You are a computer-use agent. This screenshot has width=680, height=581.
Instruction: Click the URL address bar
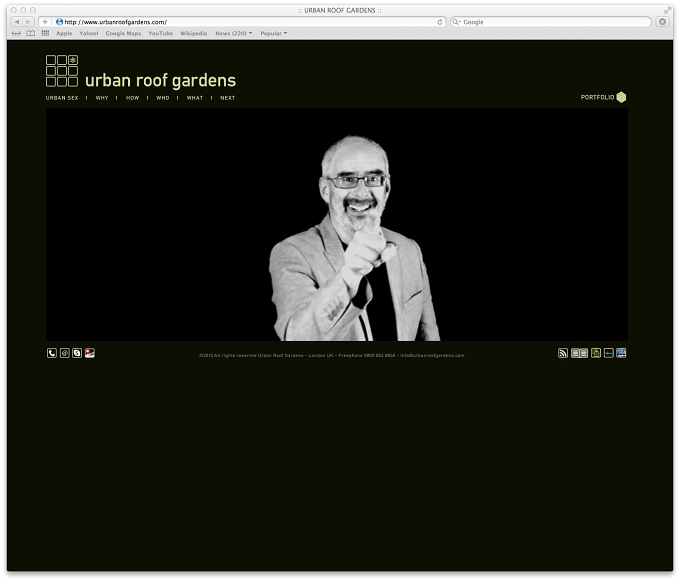(x=249, y=22)
